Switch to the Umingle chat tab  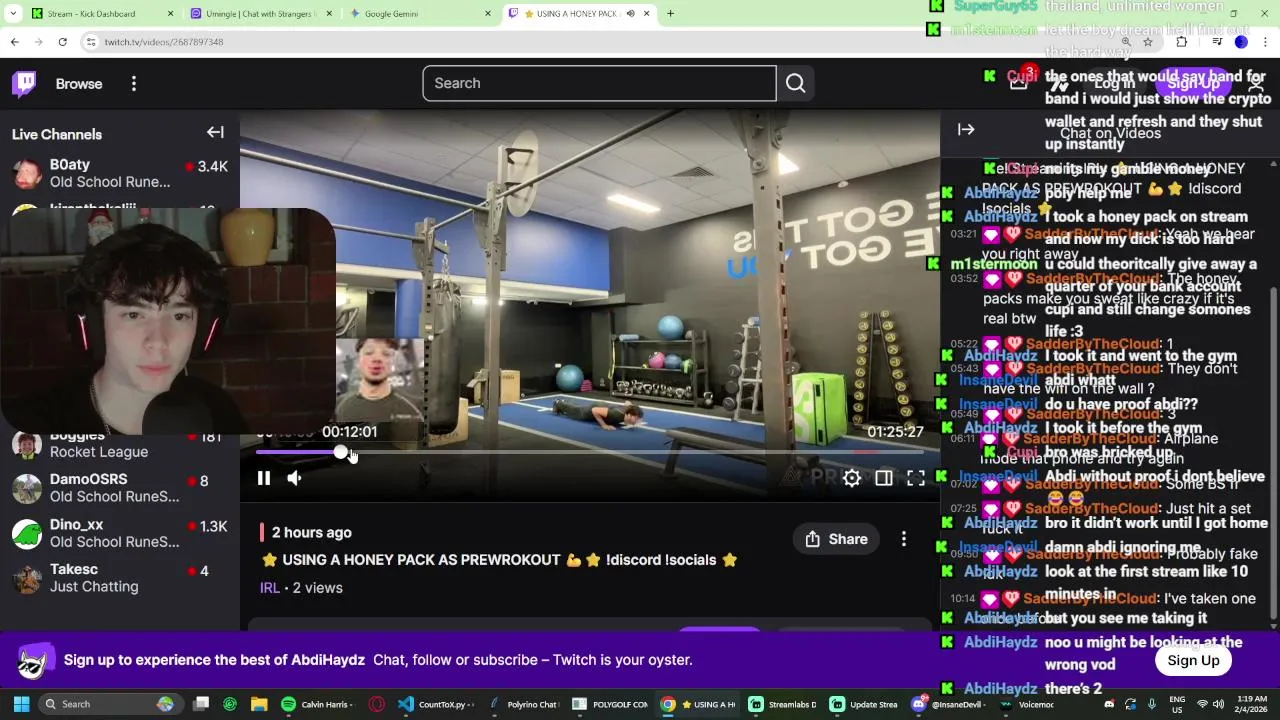click(x=260, y=14)
